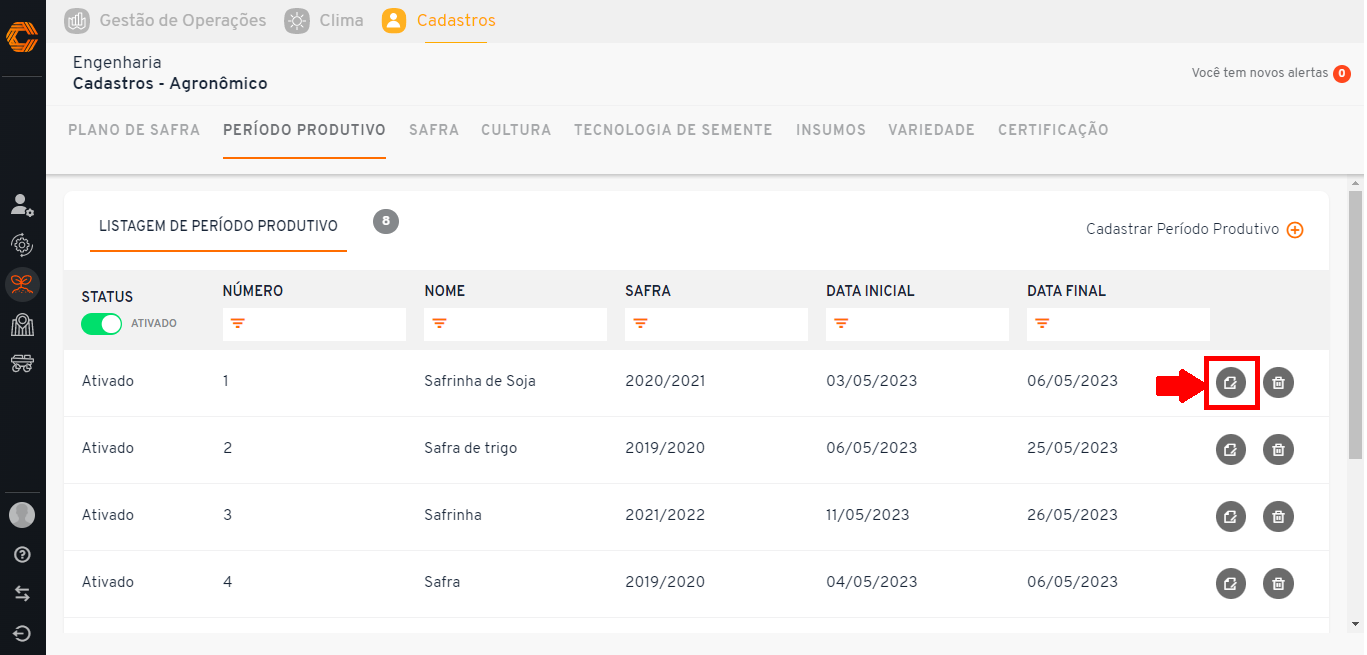Open the tractor machinery icon in sidebar
Screen dimensions: 1367x655
[22, 363]
